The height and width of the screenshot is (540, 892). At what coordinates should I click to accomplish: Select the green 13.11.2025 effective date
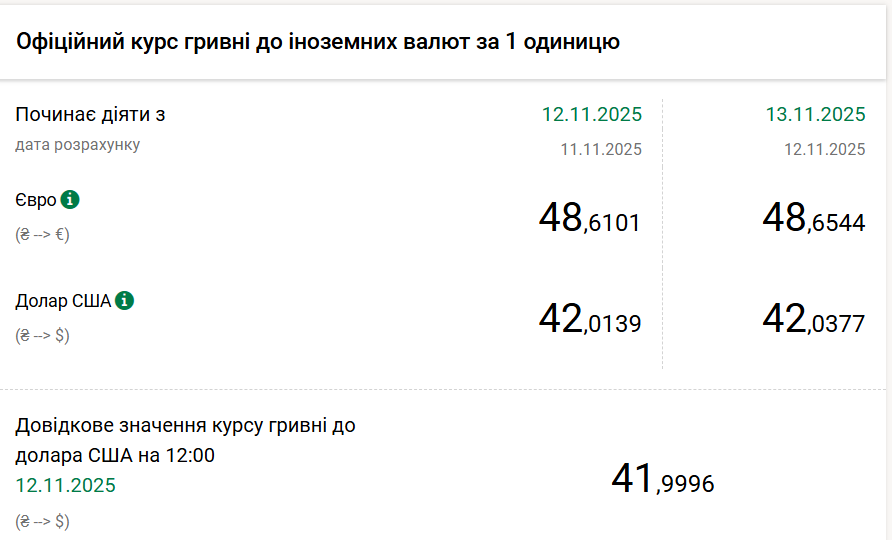815,114
